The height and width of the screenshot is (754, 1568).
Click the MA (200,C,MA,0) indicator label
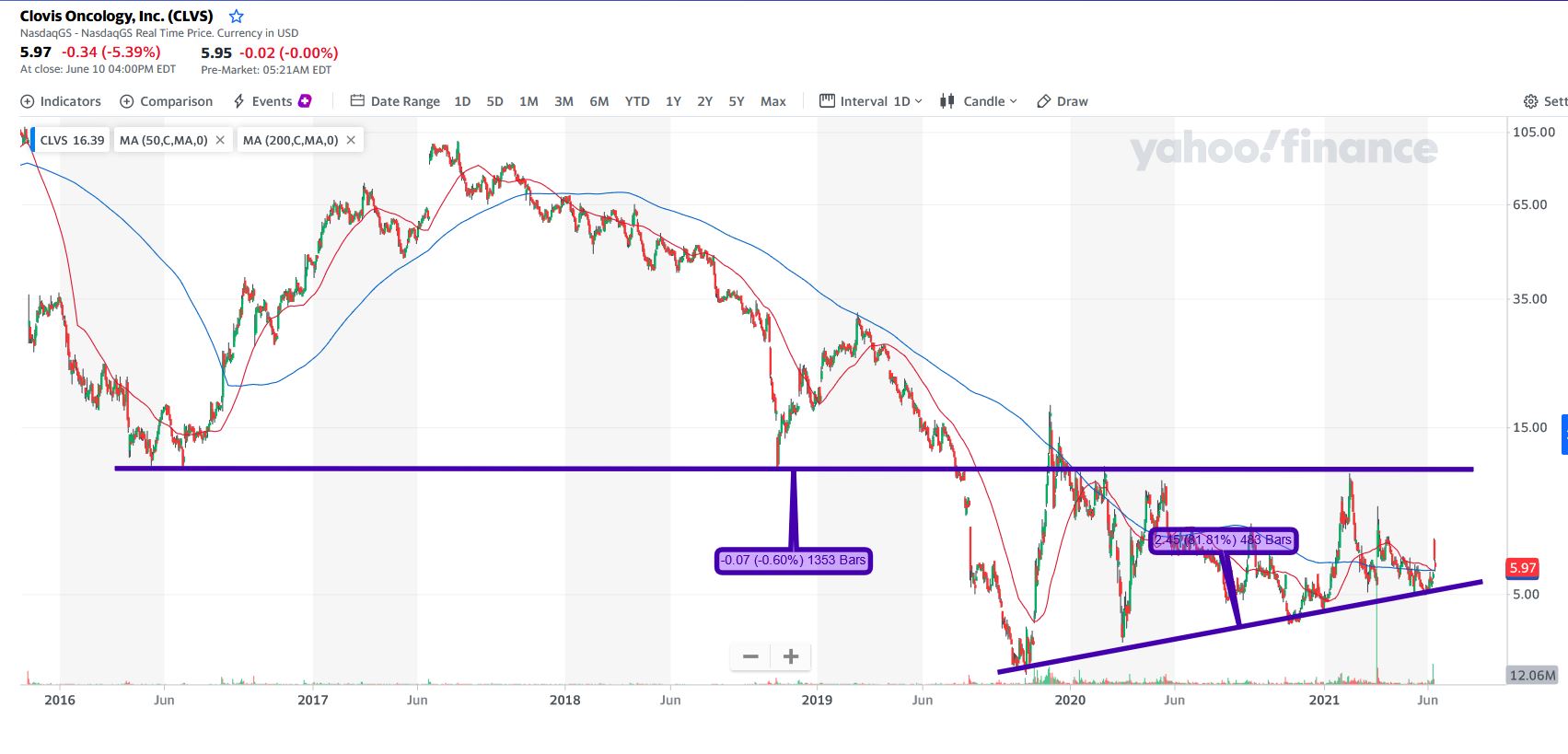coord(291,140)
